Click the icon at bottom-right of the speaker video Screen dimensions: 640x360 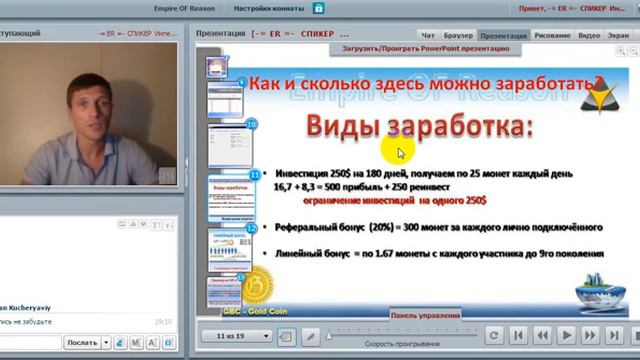pyautogui.click(x=167, y=176)
